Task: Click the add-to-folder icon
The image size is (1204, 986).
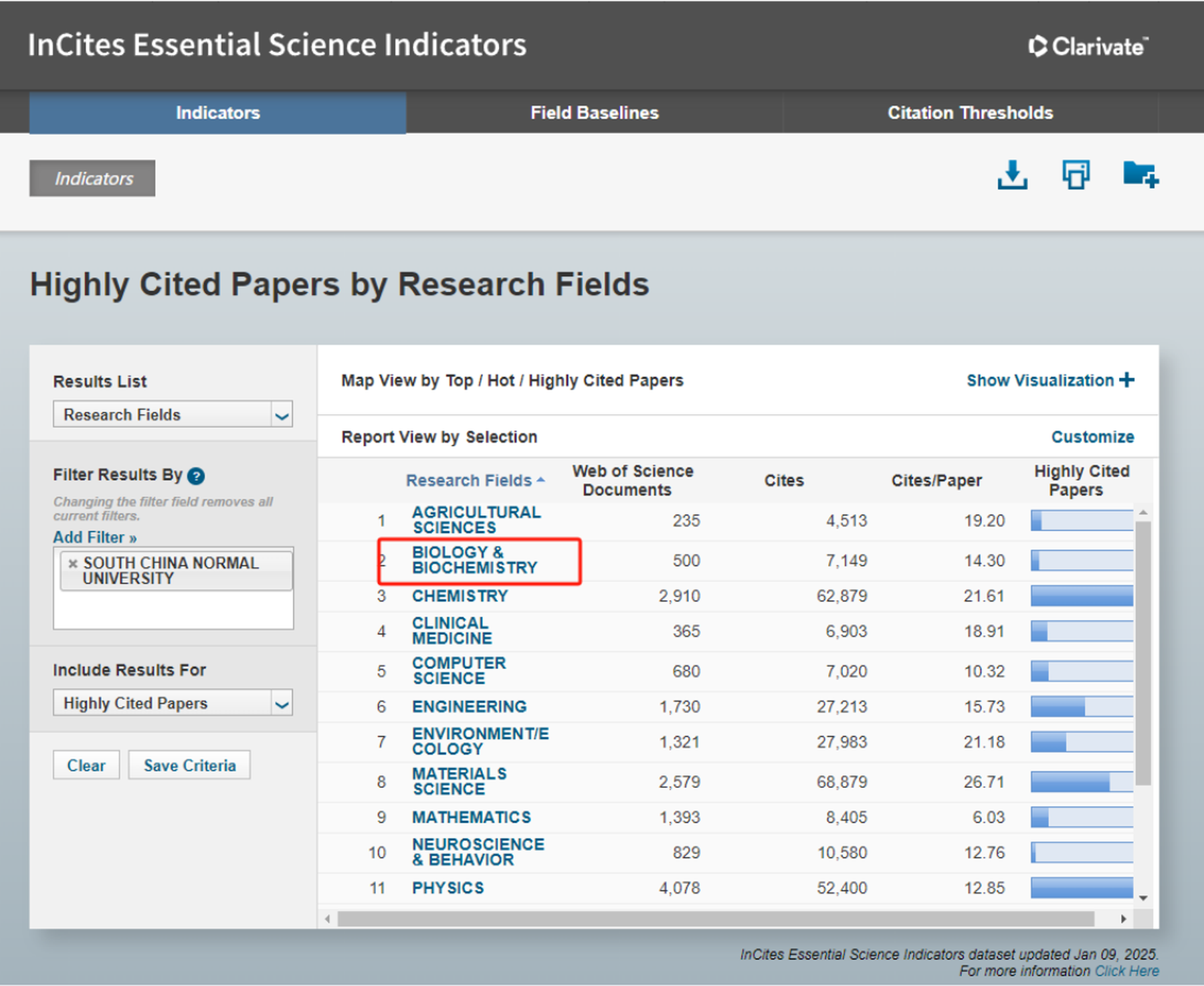Action: point(1140,175)
